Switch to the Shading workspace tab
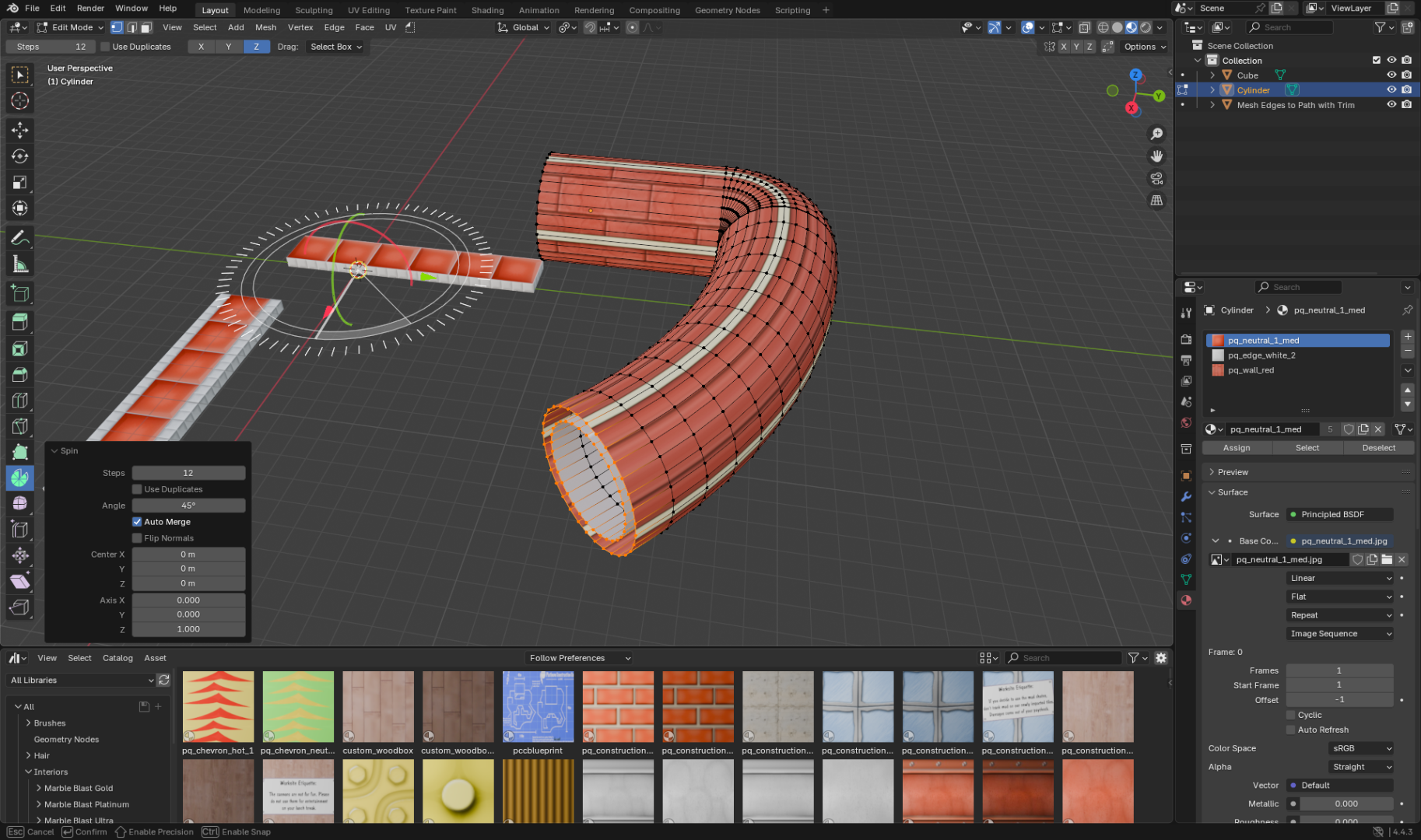 click(487, 10)
